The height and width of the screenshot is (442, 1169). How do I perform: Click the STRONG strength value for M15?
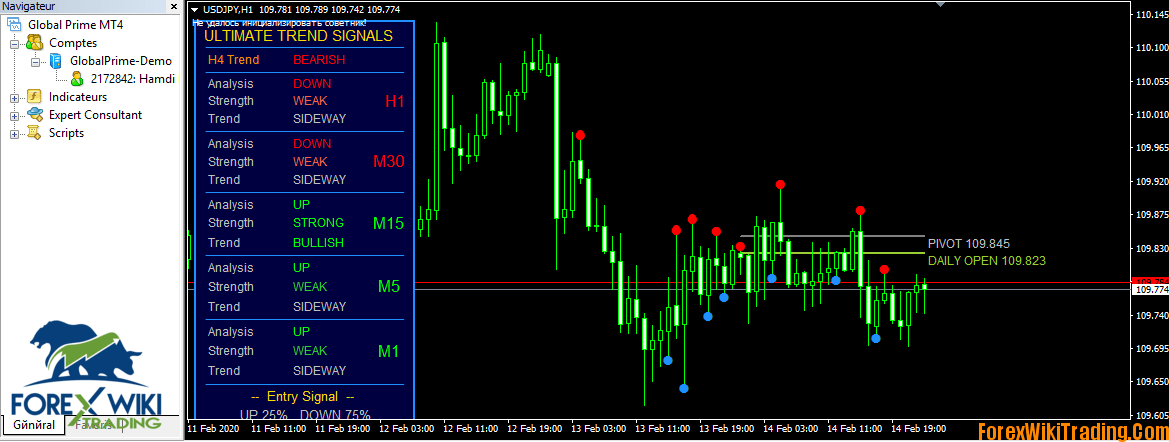tap(318, 223)
